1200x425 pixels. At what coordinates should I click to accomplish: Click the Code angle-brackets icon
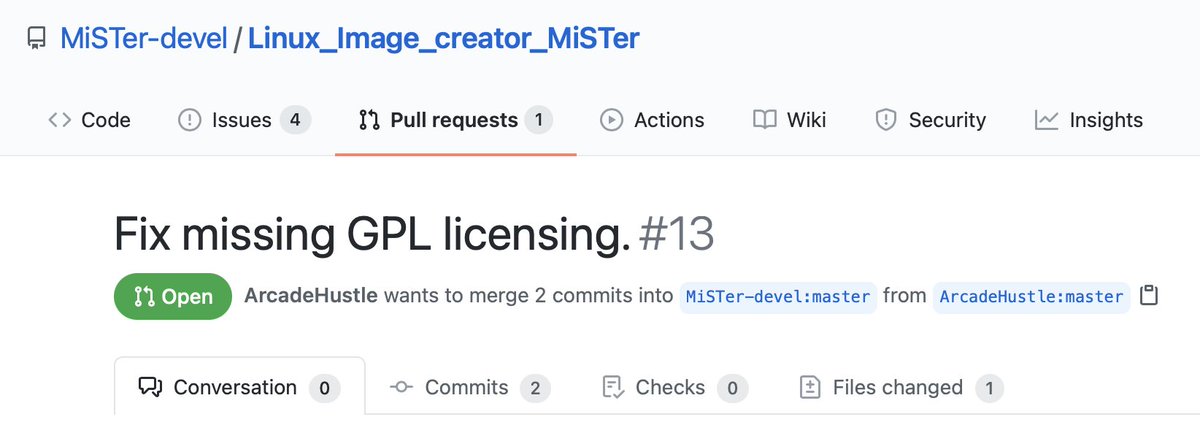[59, 120]
